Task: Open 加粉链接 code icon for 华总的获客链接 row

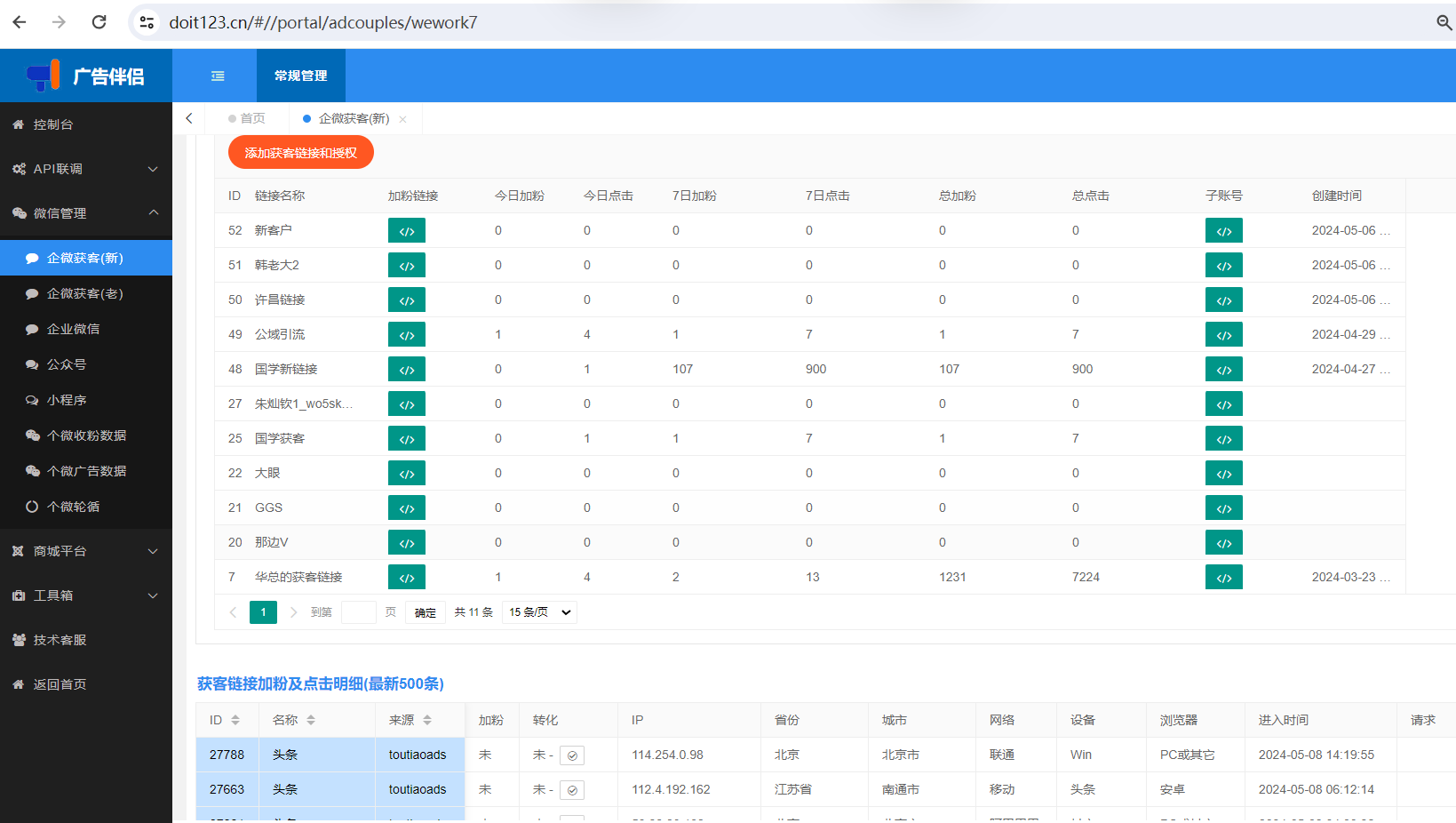Action: (x=407, y=577)
